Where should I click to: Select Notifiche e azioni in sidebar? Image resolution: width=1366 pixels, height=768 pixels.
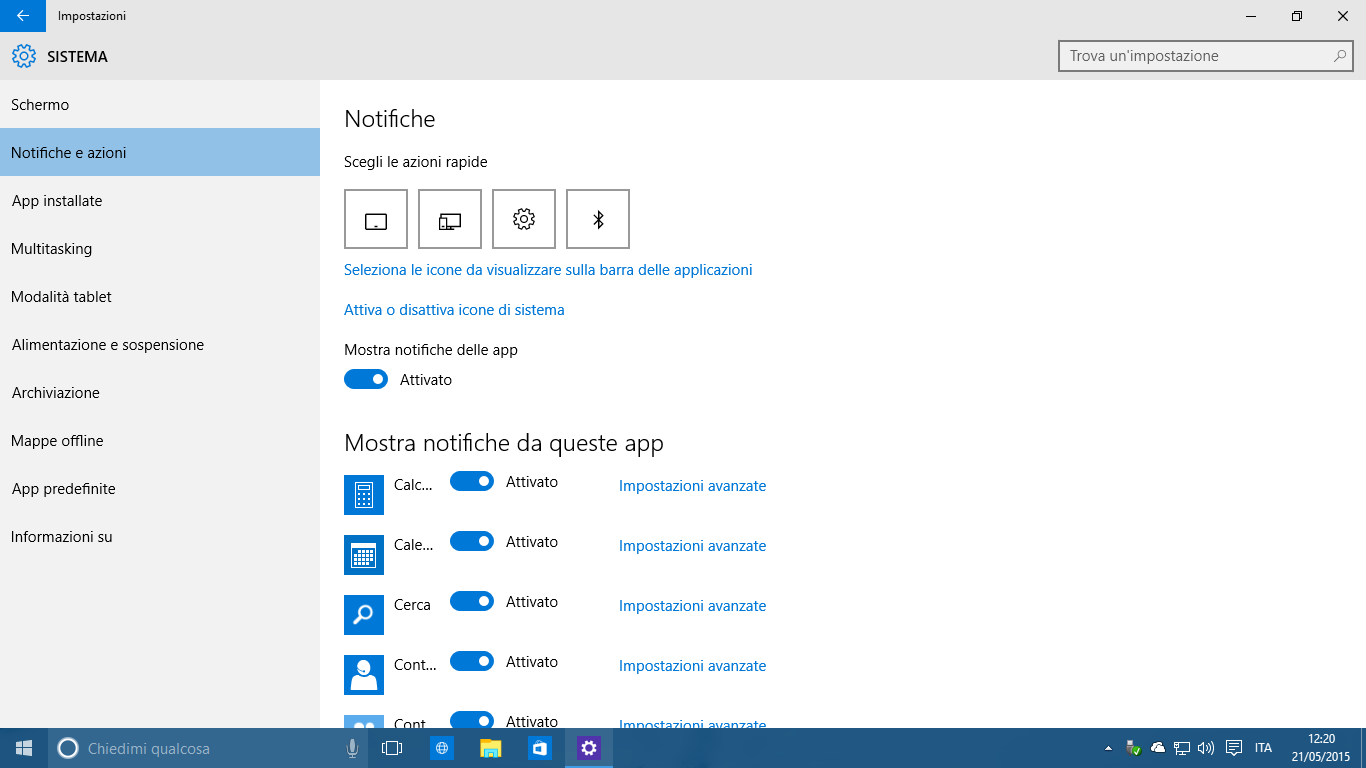(160, 153)
